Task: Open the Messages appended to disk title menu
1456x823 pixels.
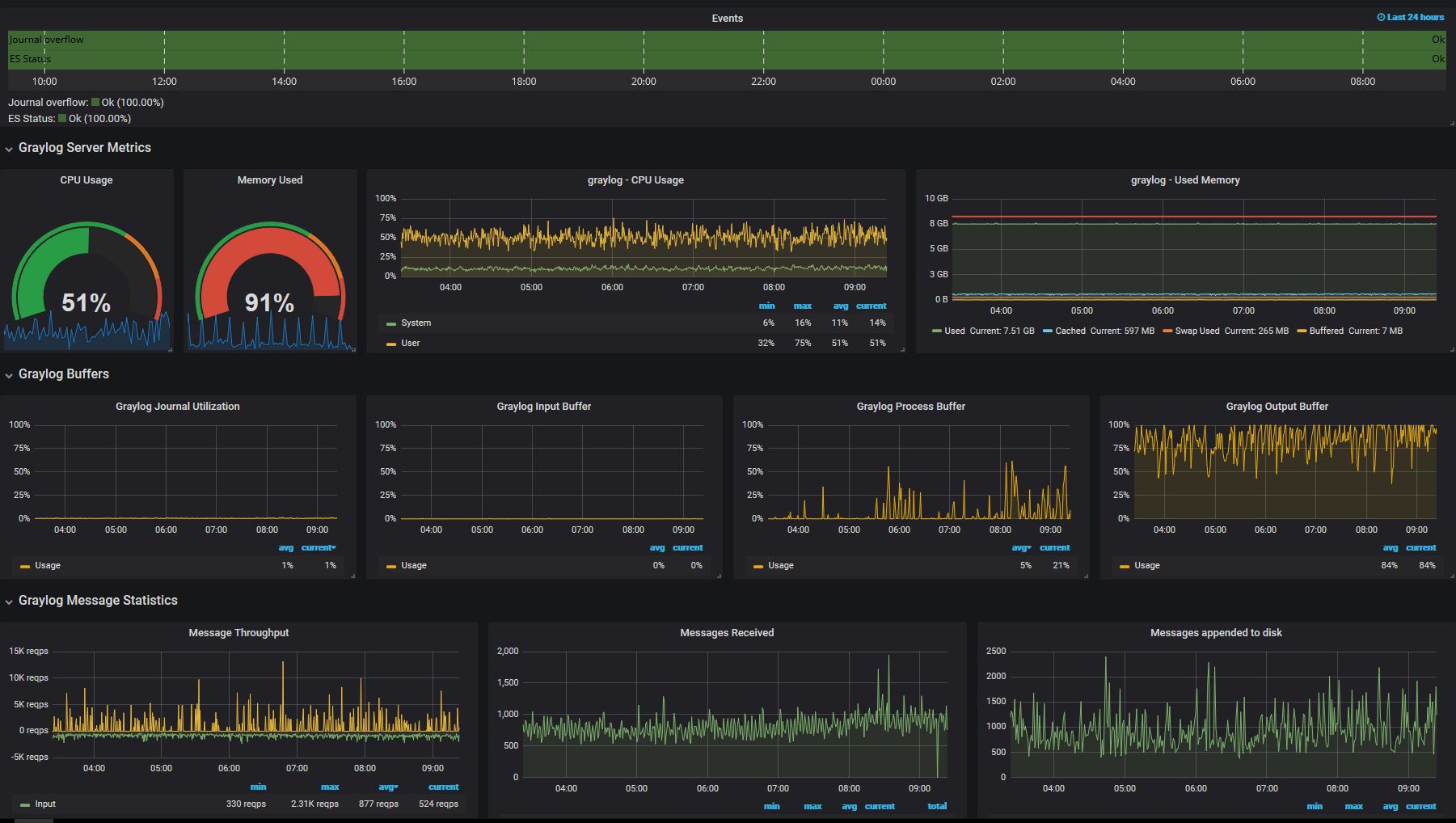Action: click(x=1216, y=633)
